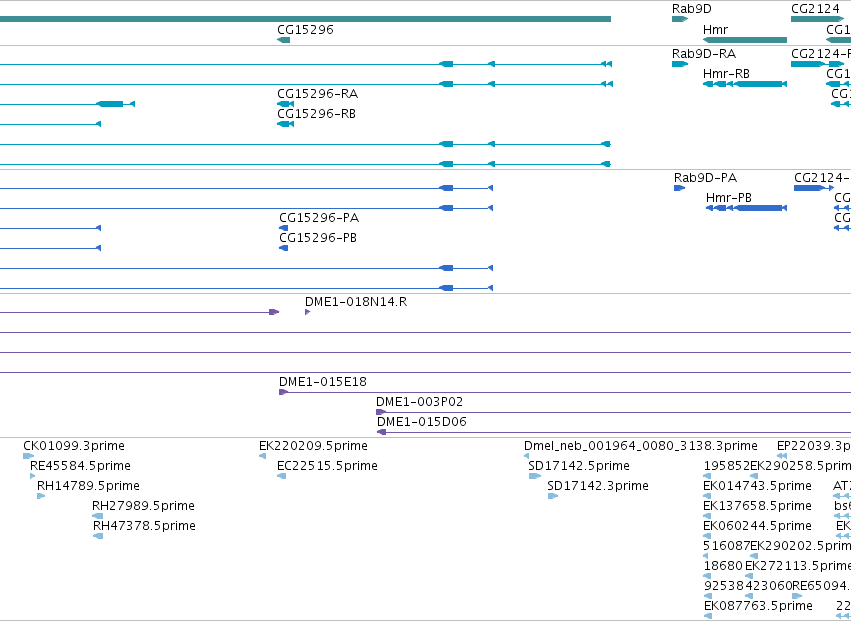This screenshot has height=621, width=851.
Task: Select the Dmel_neb_001964_0080_3138.3prime EST label
Action: 640,446
